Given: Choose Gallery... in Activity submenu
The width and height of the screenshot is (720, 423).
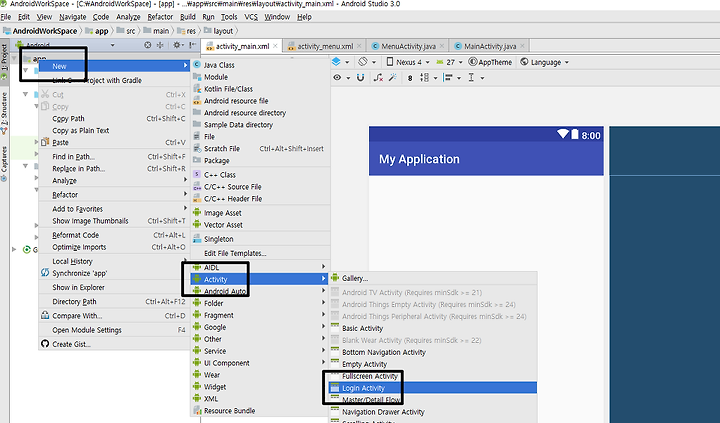Looking at the screenshot, I should tap(433, 278).
